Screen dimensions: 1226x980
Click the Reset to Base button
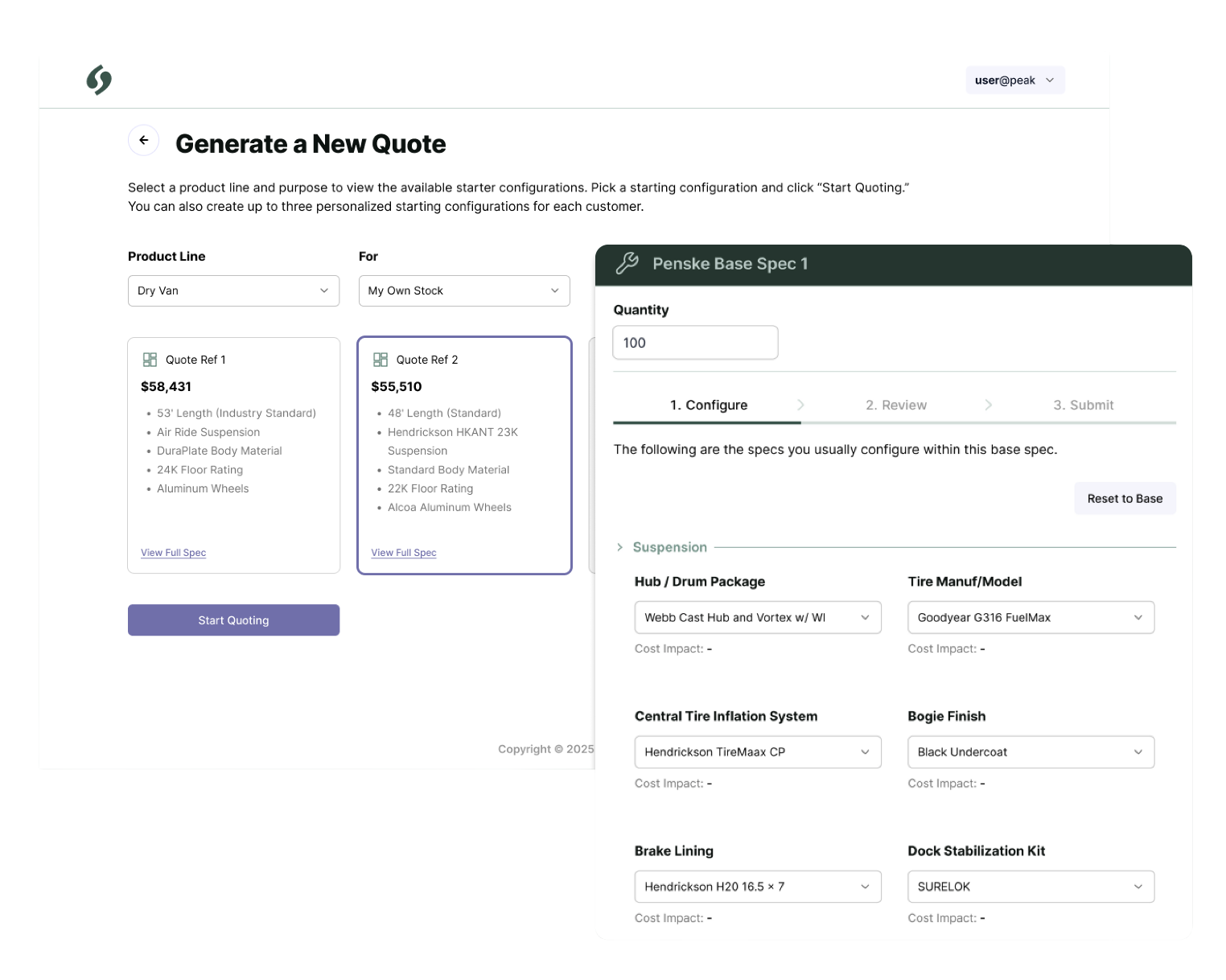click(x=1124, y=499)
